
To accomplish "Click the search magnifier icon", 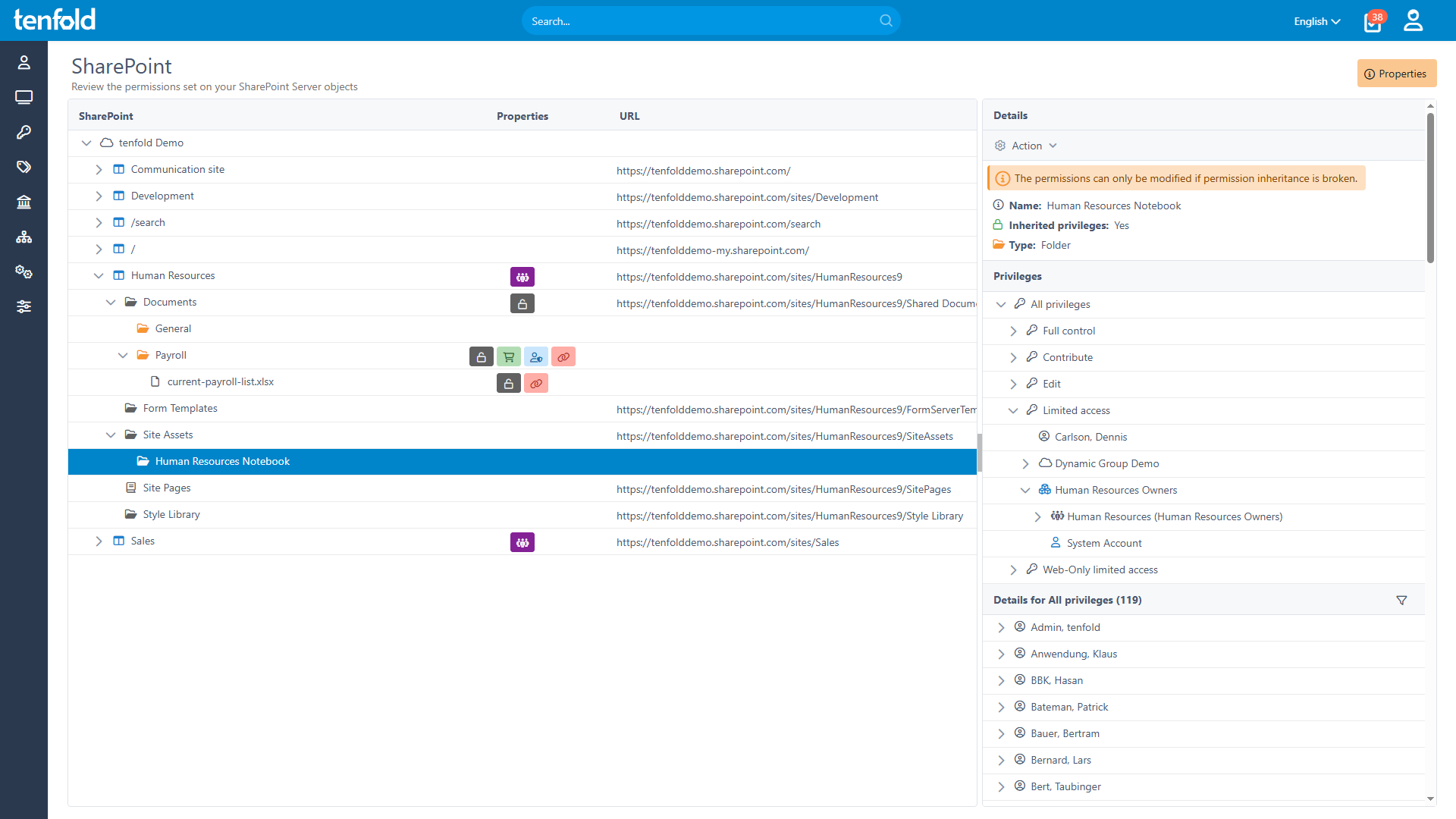I will pos(886,20).
